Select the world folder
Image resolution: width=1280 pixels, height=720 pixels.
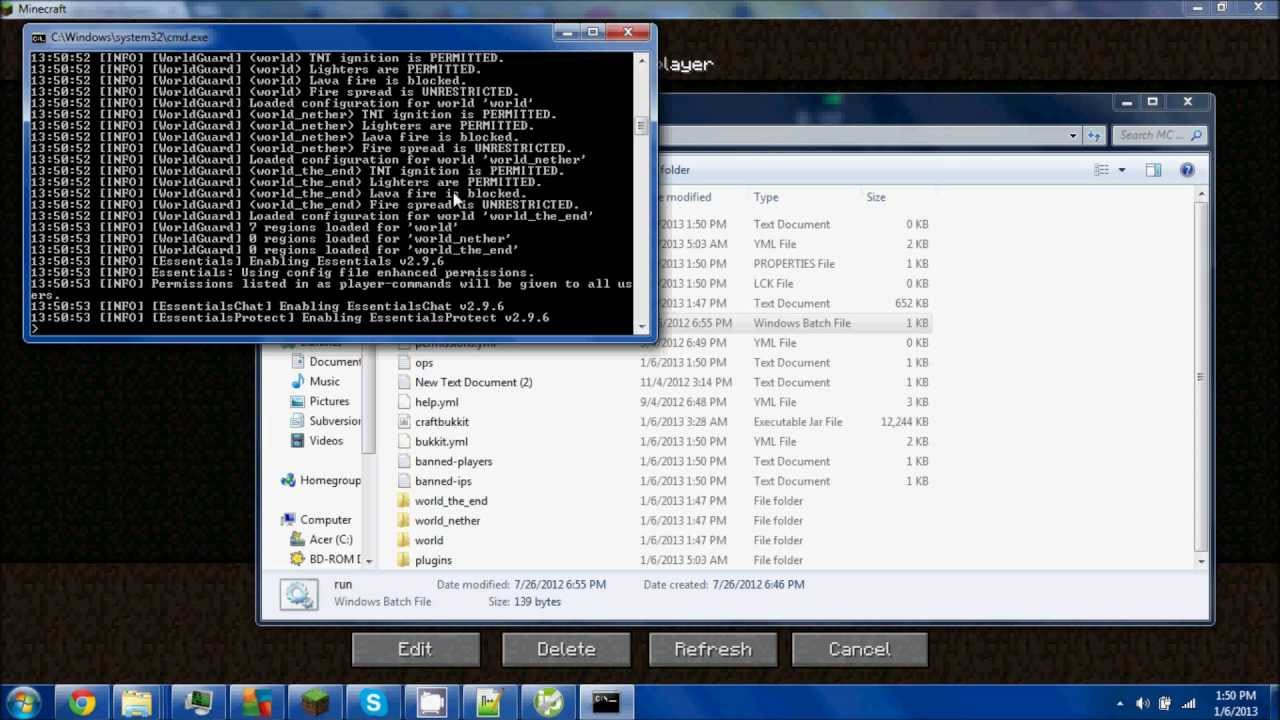pyautogui.click(x=429, y=540)
